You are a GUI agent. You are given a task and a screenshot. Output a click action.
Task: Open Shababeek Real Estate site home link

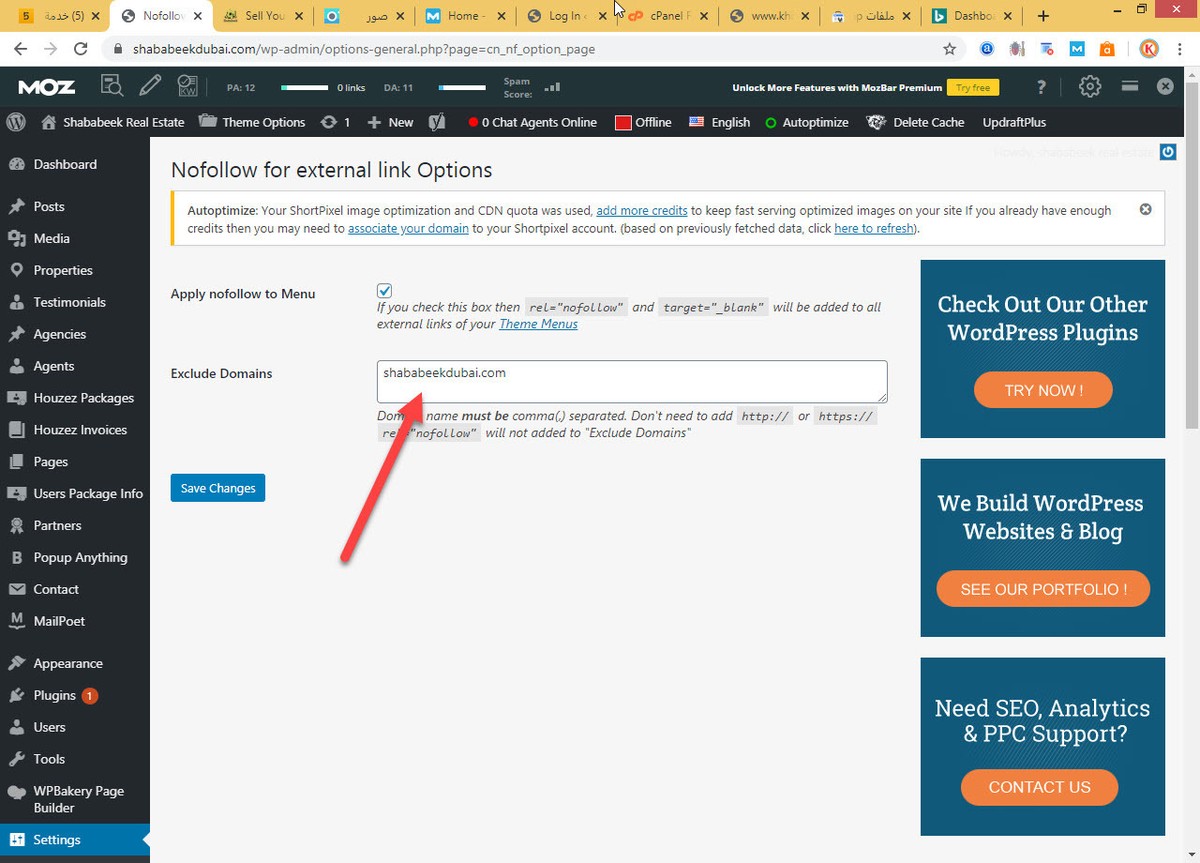pyautogui.click(x=112, y=122)
